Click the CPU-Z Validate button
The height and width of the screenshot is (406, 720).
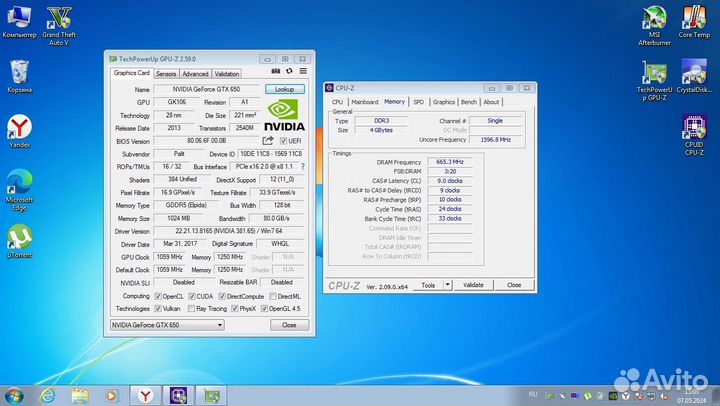click(473, 285)
